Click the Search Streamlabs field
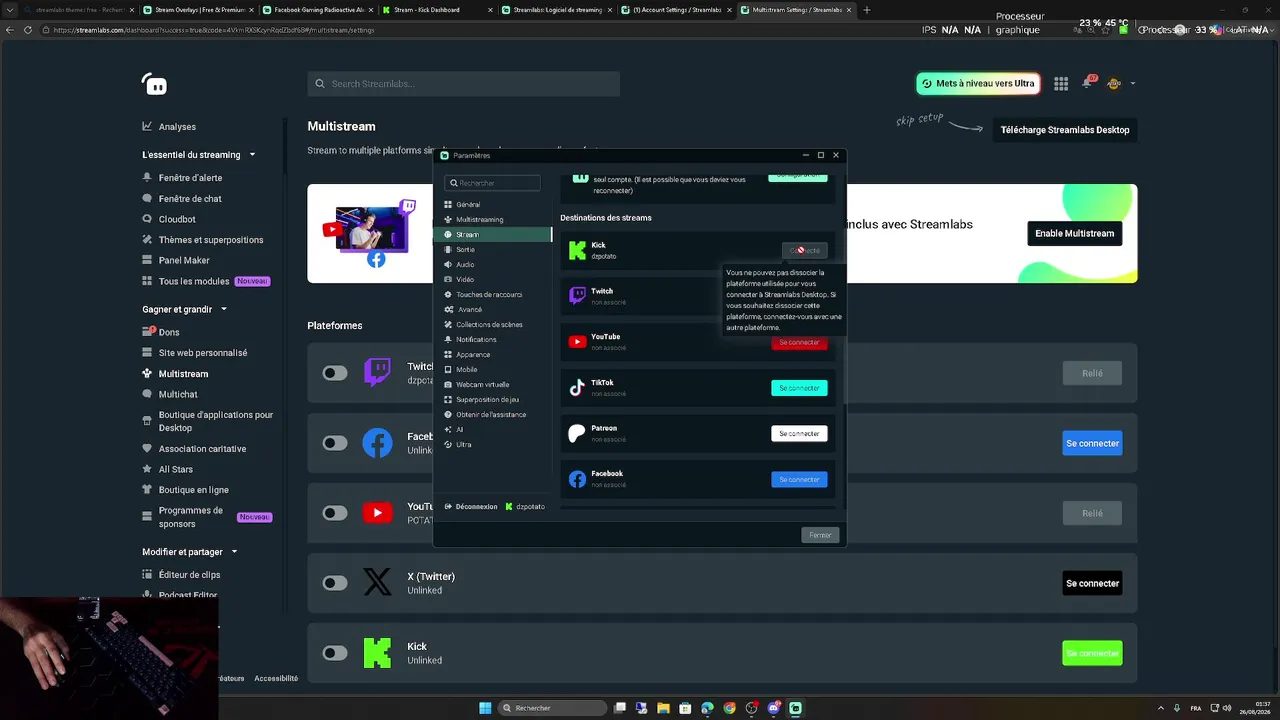 464,84
